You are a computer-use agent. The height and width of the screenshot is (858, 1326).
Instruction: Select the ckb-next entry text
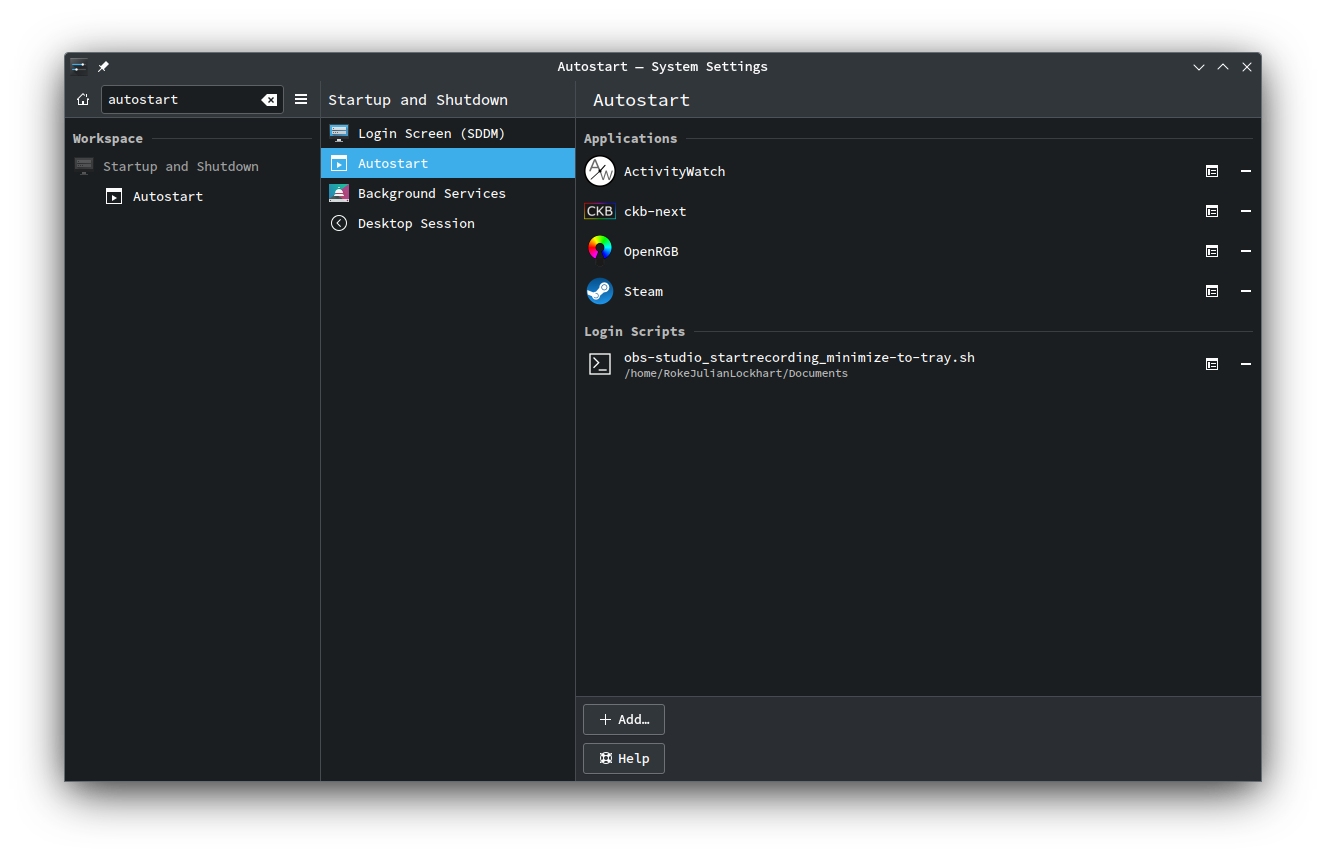pyautogui.click(x=655, y=211)
